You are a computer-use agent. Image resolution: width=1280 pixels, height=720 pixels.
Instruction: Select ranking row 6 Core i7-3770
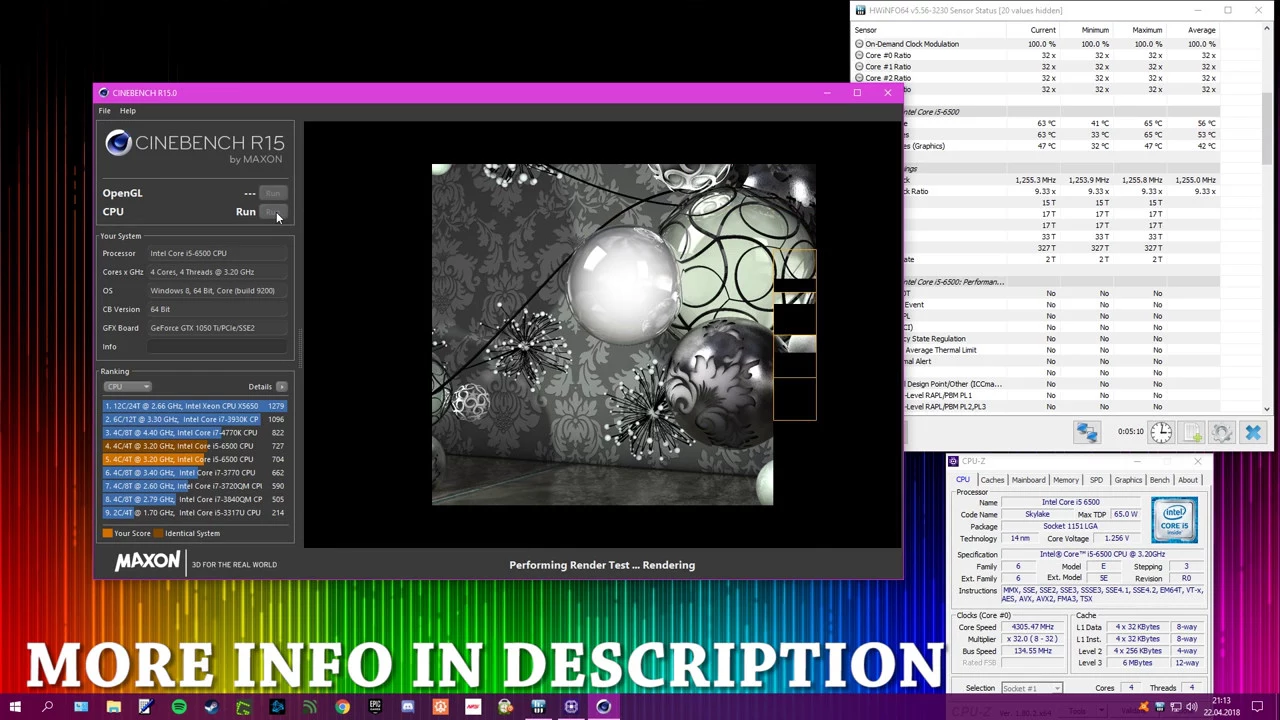(195, 473)
